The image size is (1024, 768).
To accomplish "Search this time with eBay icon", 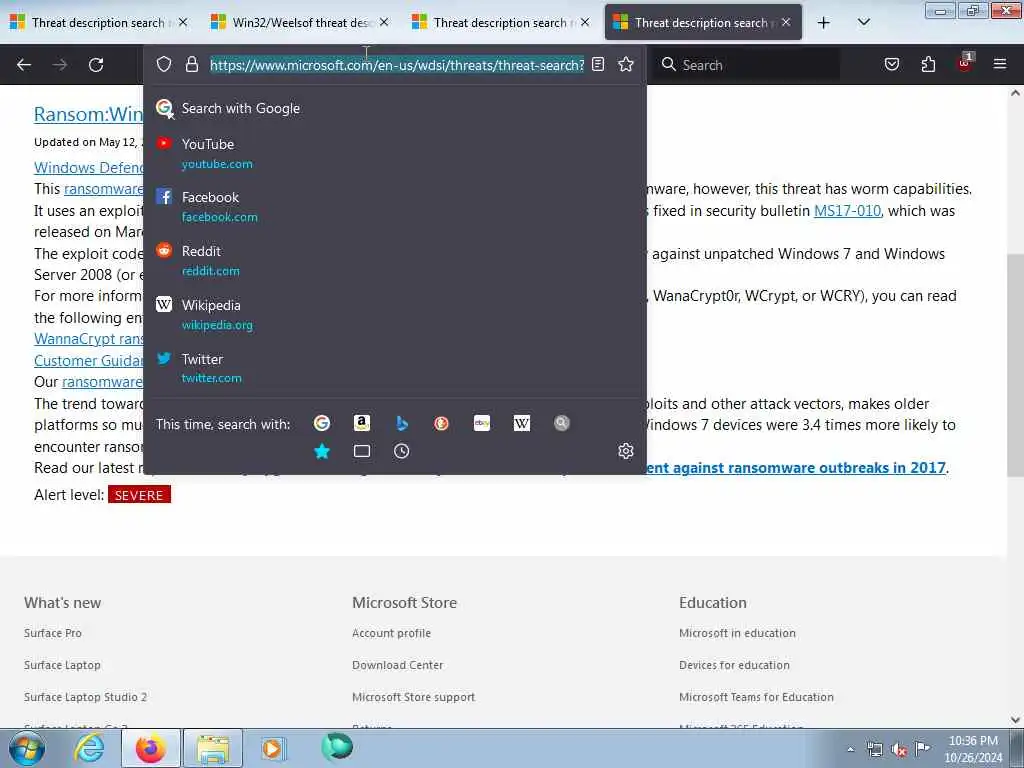I will [x=482, y=423].
